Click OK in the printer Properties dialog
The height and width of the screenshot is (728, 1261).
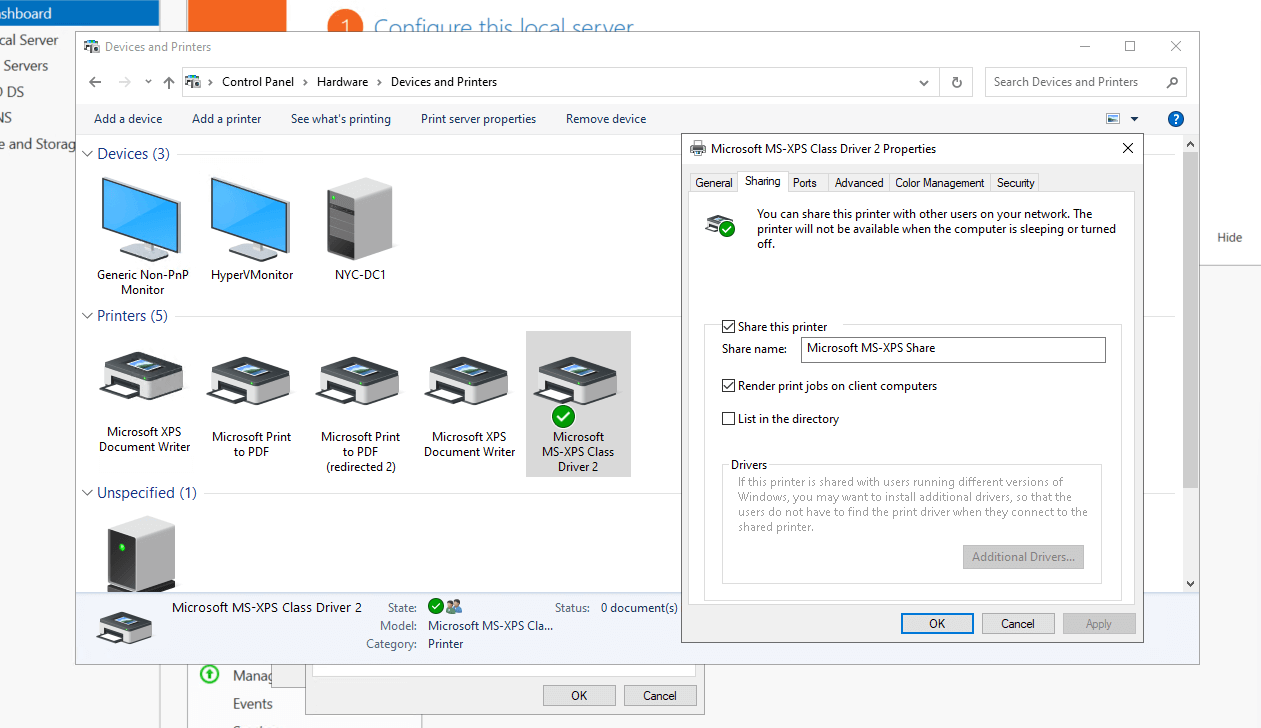pos(937,623)
